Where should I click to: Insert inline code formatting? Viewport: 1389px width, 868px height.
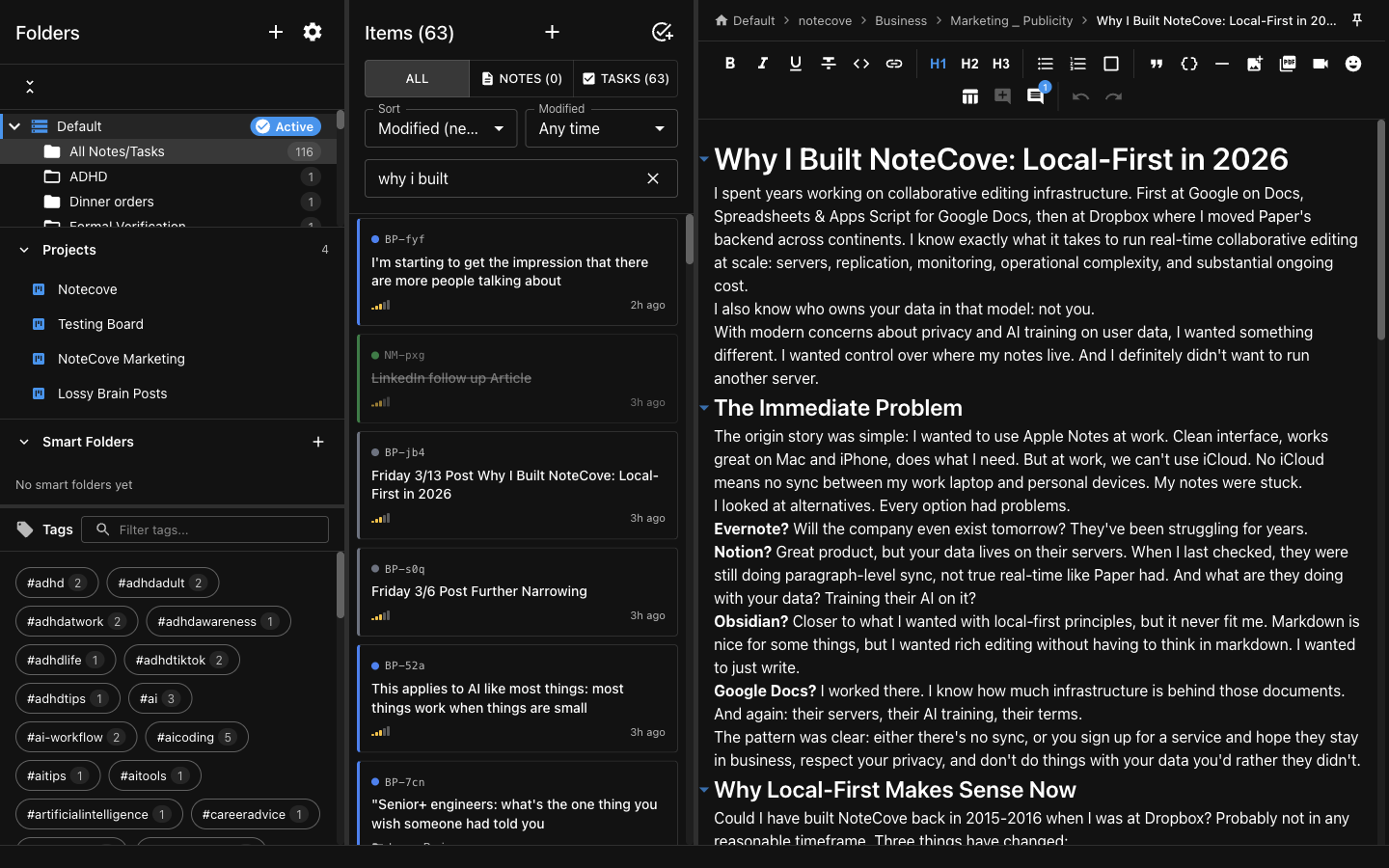tap(861, 64)
